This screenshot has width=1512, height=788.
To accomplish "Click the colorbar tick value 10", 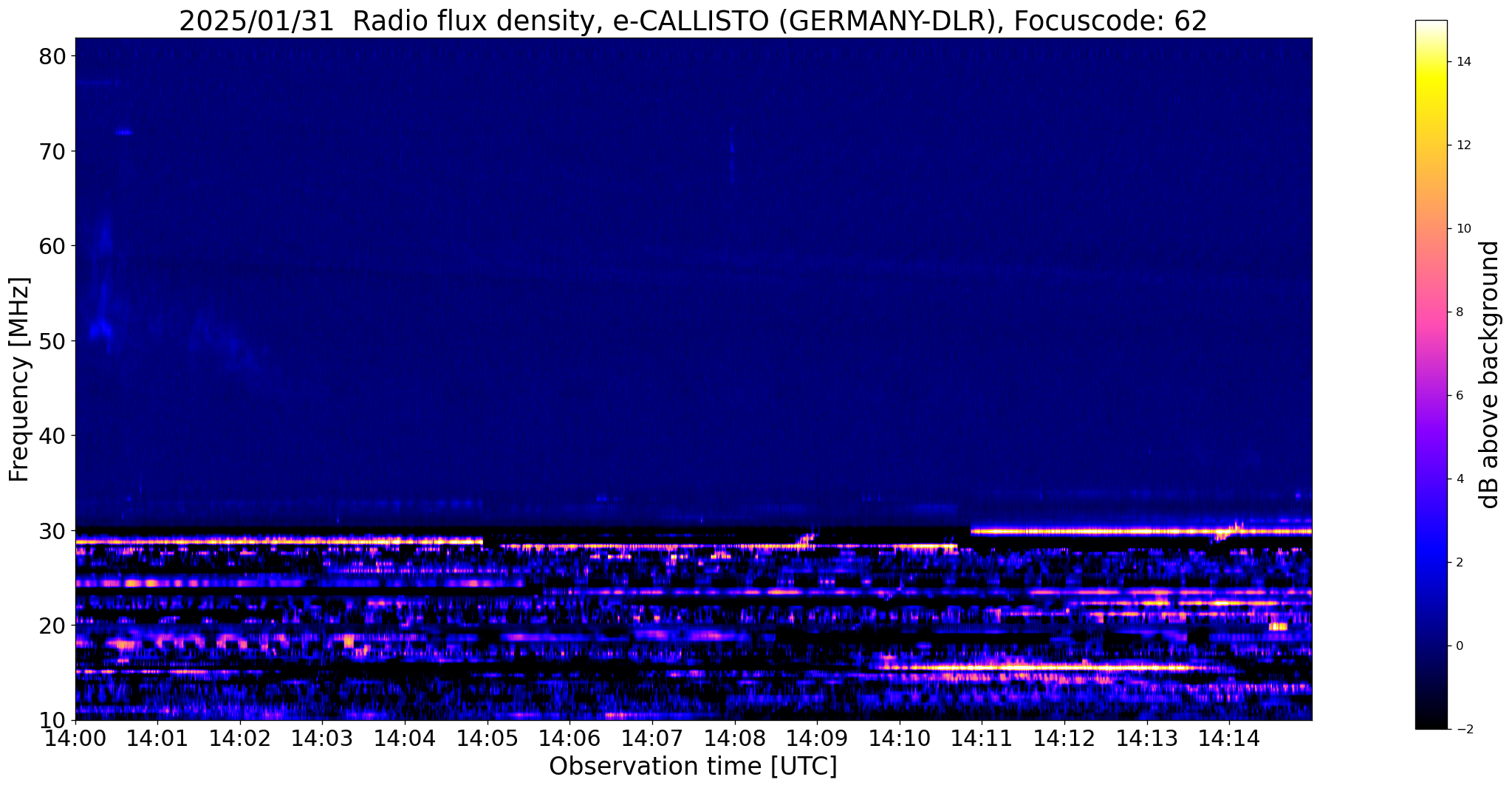I will 1463,229.
